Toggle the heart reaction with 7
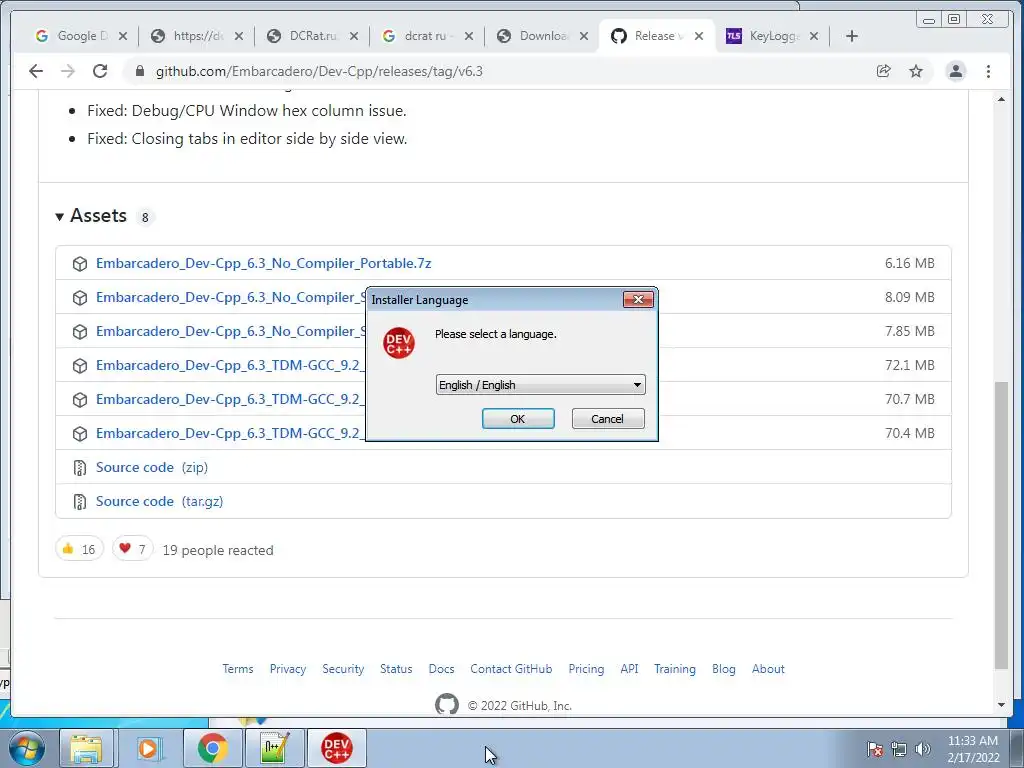This screenshot has height=768, width=1024. 133,549
